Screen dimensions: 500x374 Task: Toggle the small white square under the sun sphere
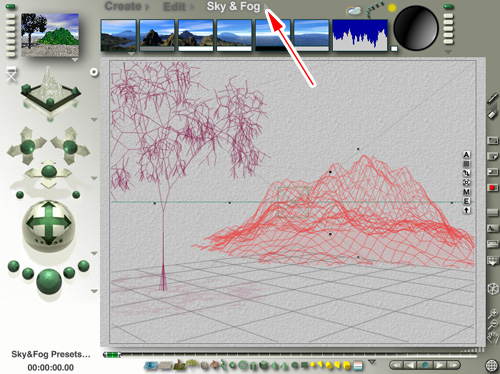point(394,49)
